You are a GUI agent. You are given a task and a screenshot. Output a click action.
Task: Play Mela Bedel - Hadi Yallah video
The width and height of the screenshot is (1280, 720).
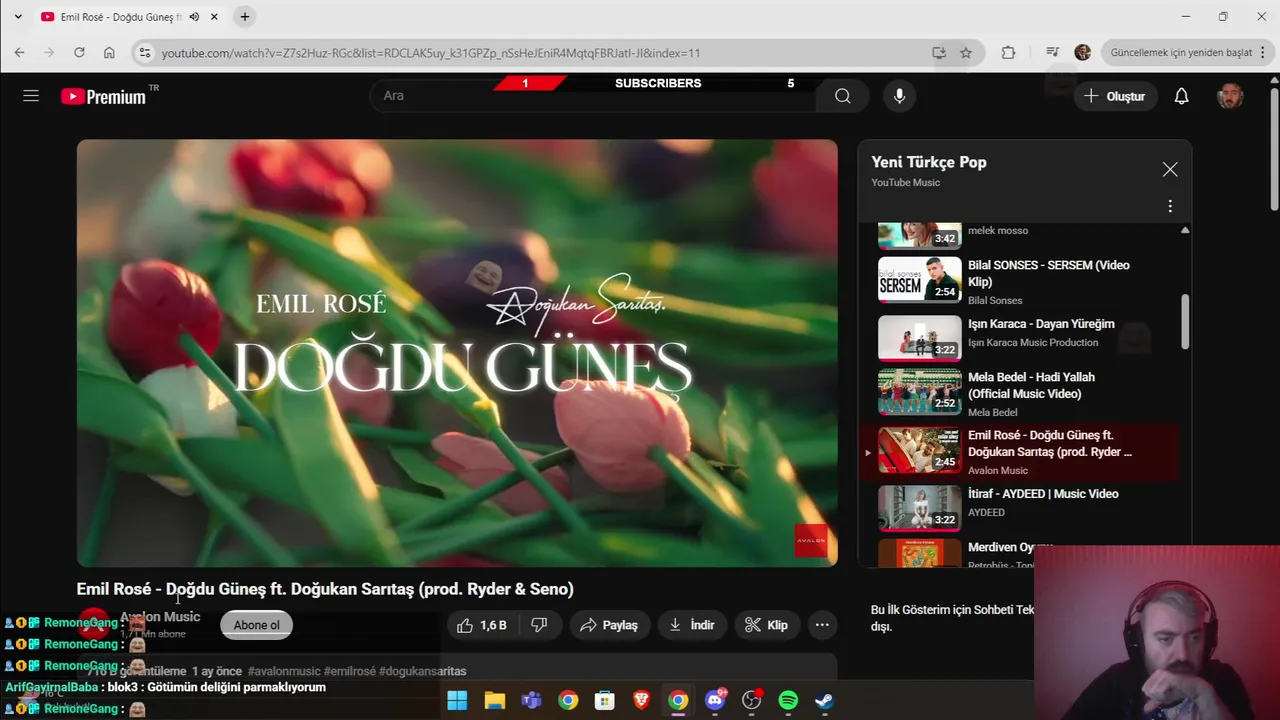1020,392
